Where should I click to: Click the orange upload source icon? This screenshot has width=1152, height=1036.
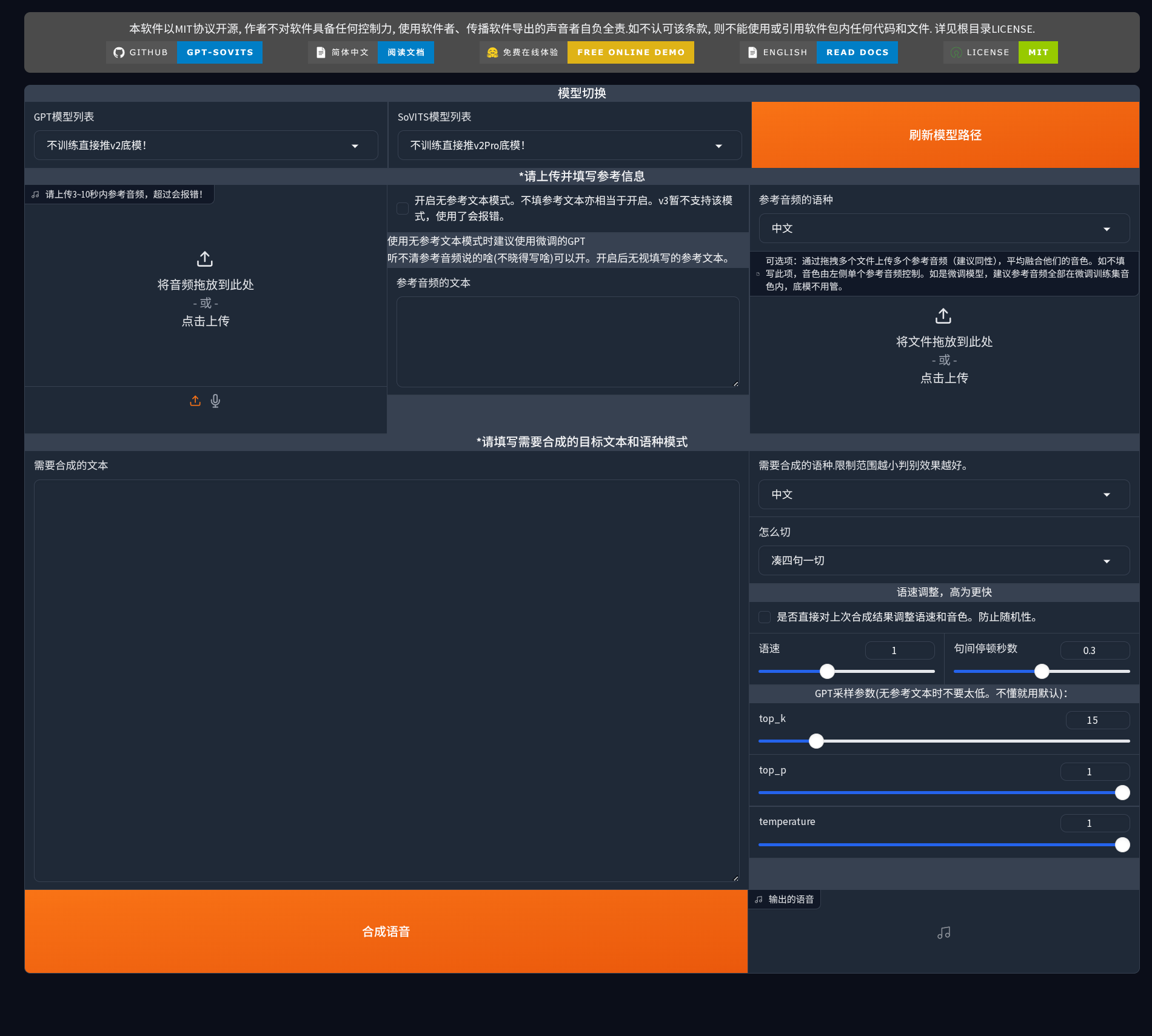tap(195, 401)
